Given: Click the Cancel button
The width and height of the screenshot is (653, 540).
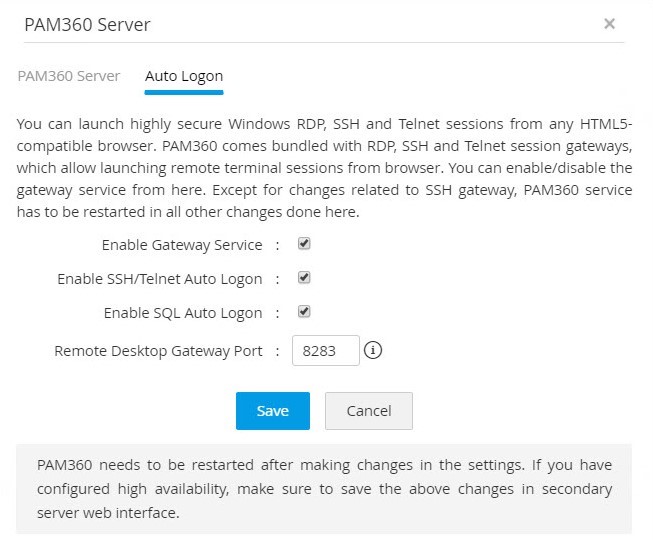Looking at the screenshot, I should (368, 411).
